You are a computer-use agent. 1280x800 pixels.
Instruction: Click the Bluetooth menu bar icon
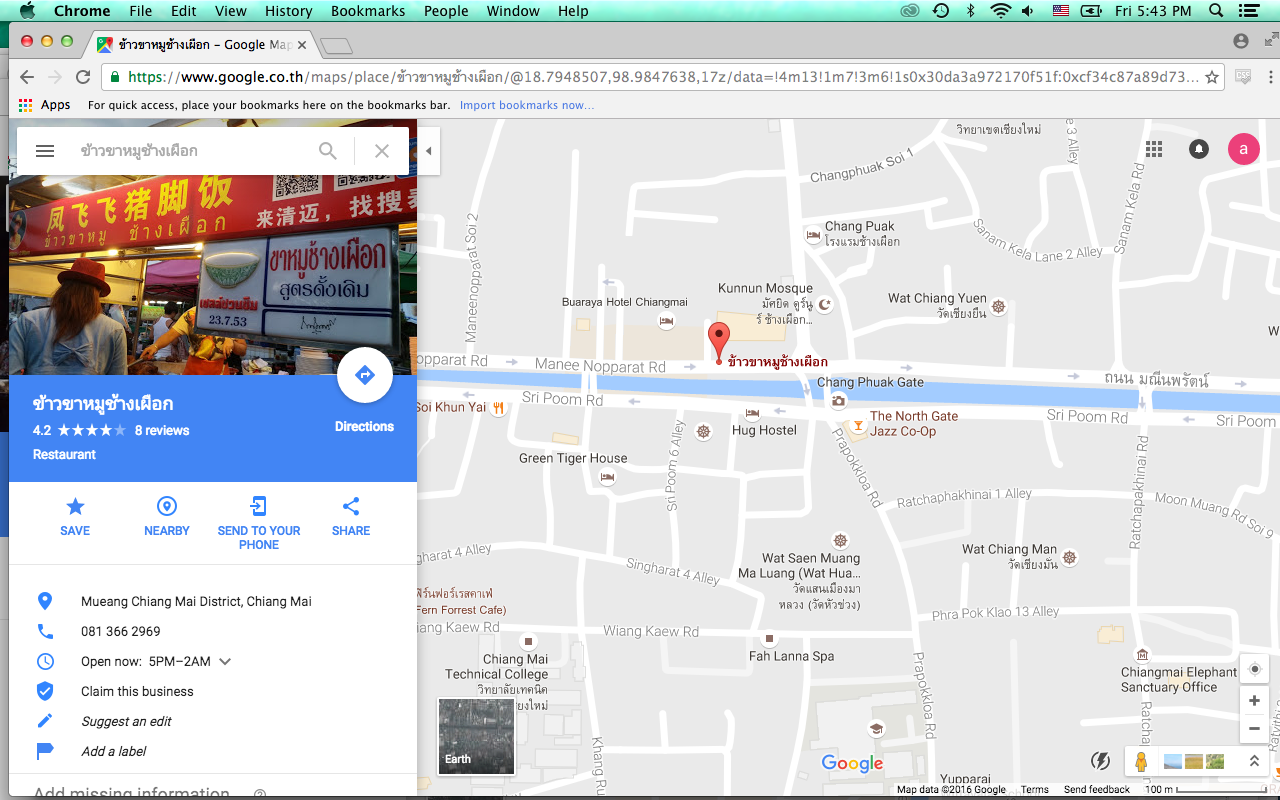(x=970, y=11)
